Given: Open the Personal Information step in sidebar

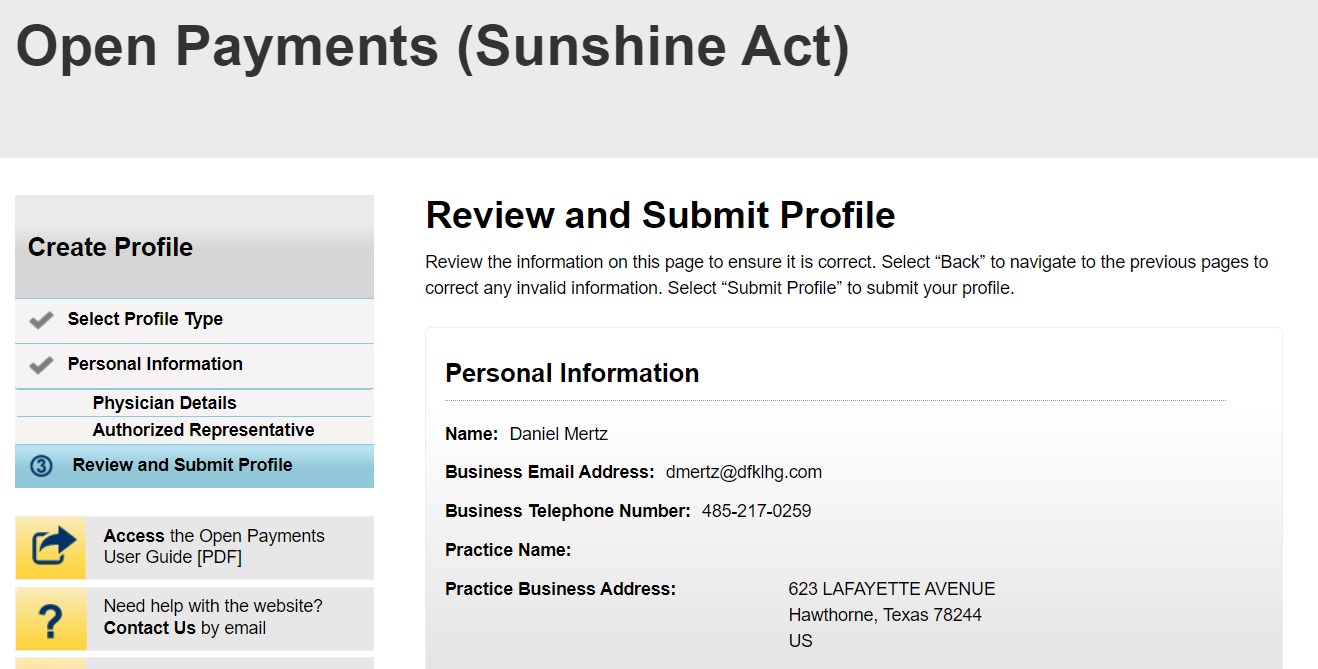Looking at the screenshot, I should [155, 364].
